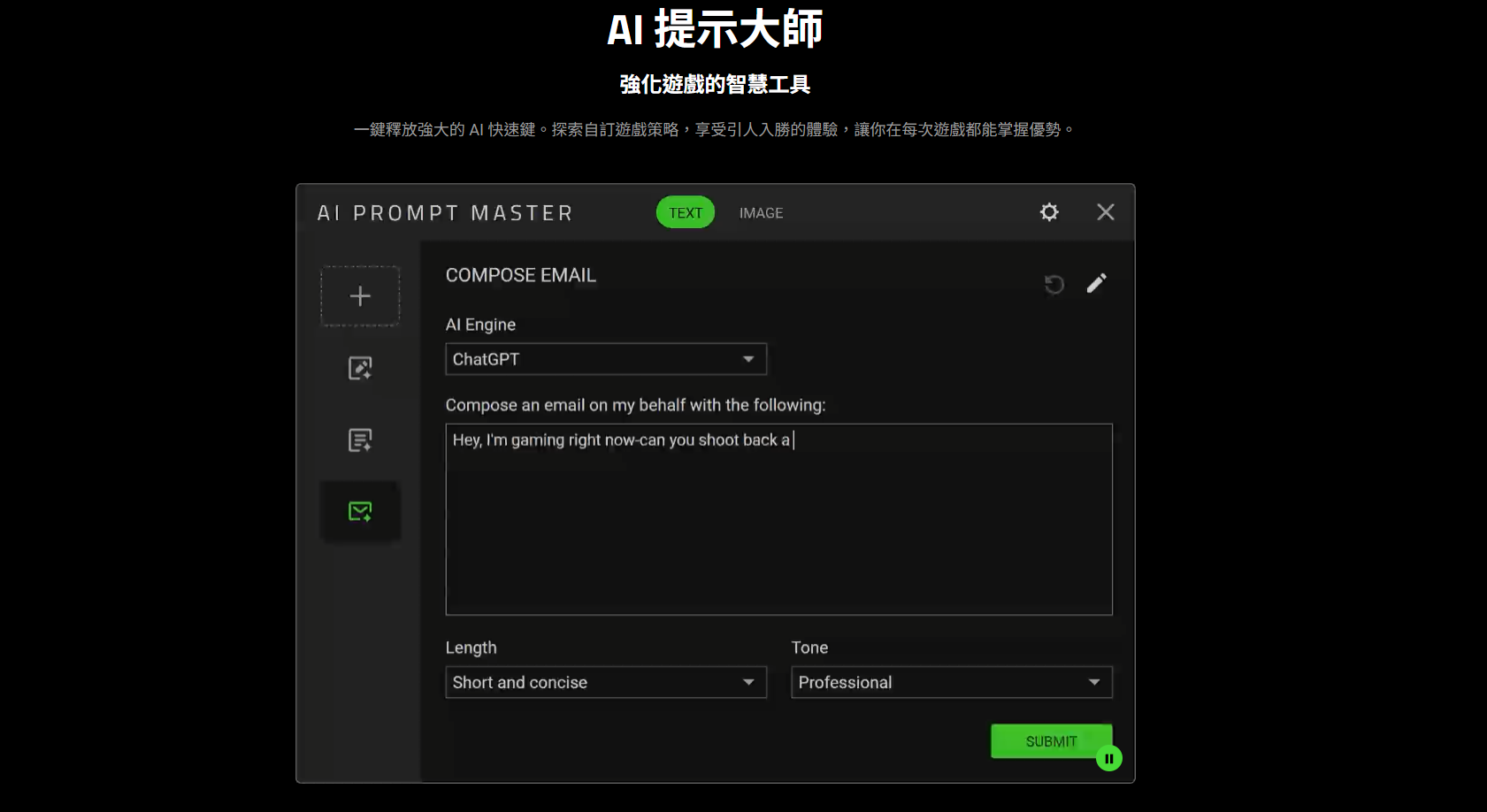
Task: Open the AI Engine dropdown showing ChatGPT
Action: [605, 359]
